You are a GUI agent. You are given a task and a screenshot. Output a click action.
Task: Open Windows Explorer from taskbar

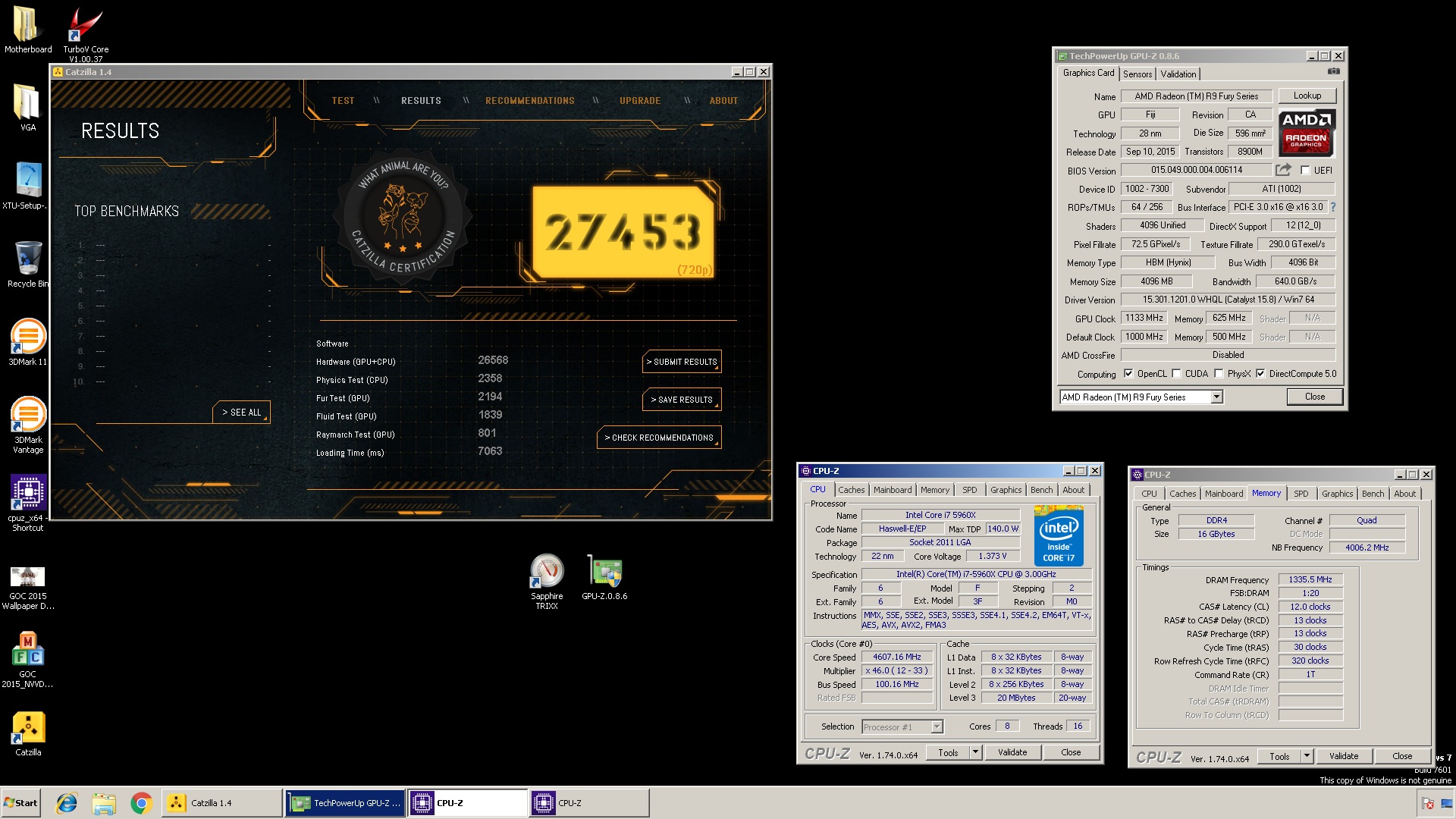[x=104, y=803]
